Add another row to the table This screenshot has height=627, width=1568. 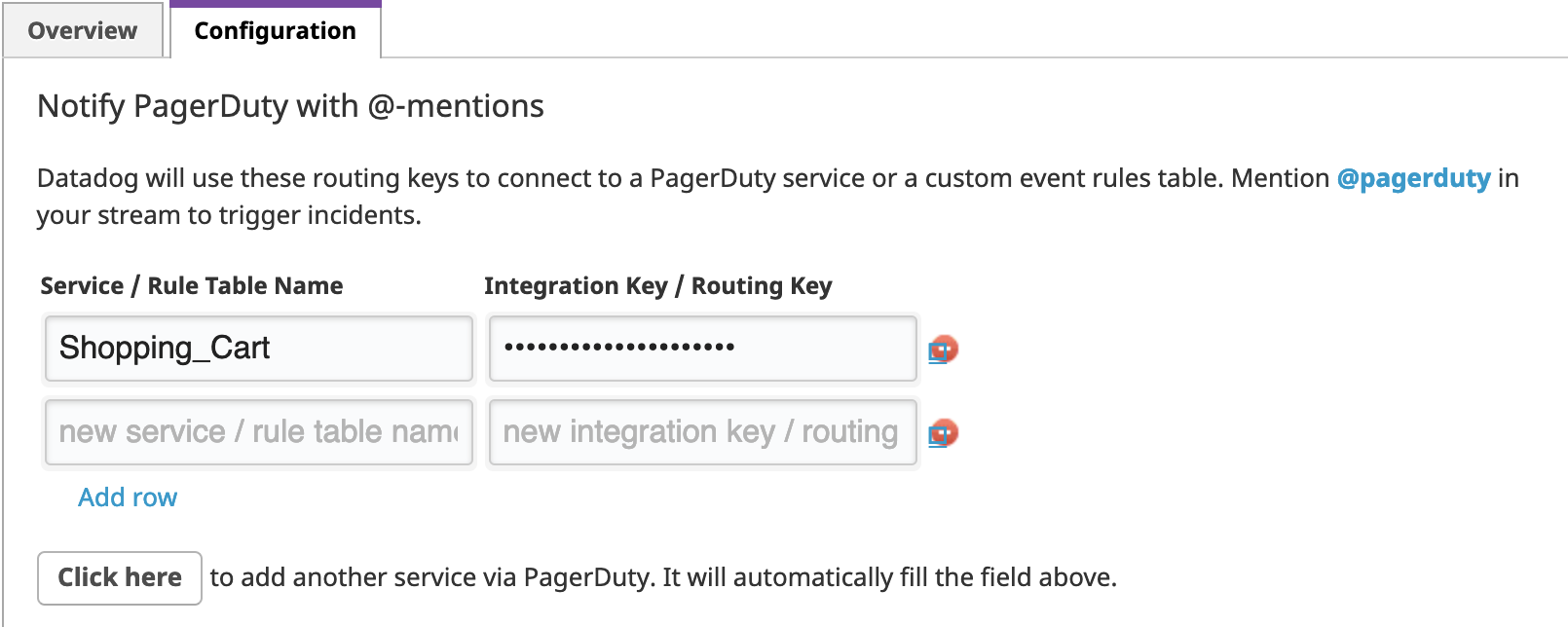click(x=128, y=498)
